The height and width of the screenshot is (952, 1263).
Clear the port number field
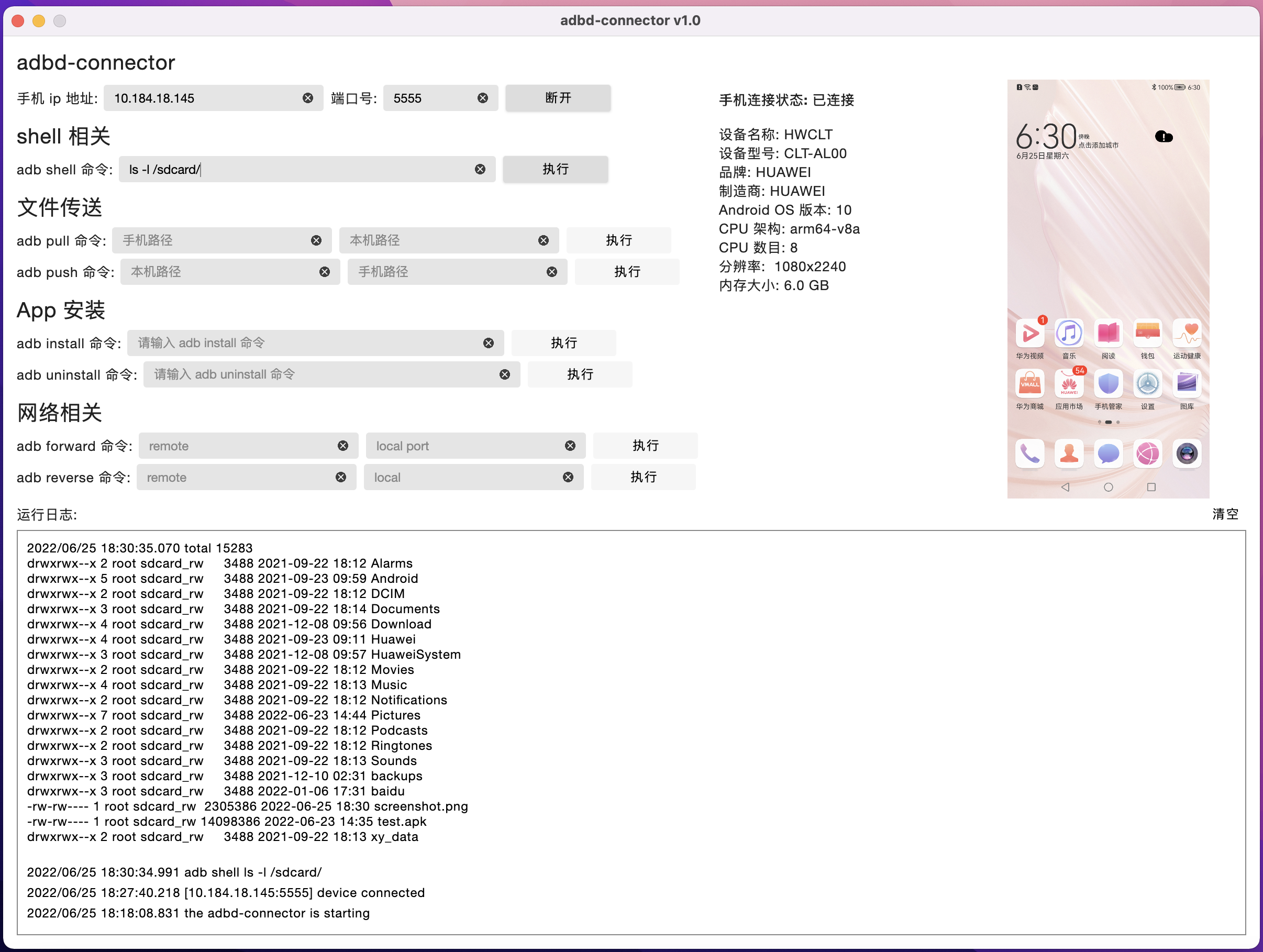[482, 98]
